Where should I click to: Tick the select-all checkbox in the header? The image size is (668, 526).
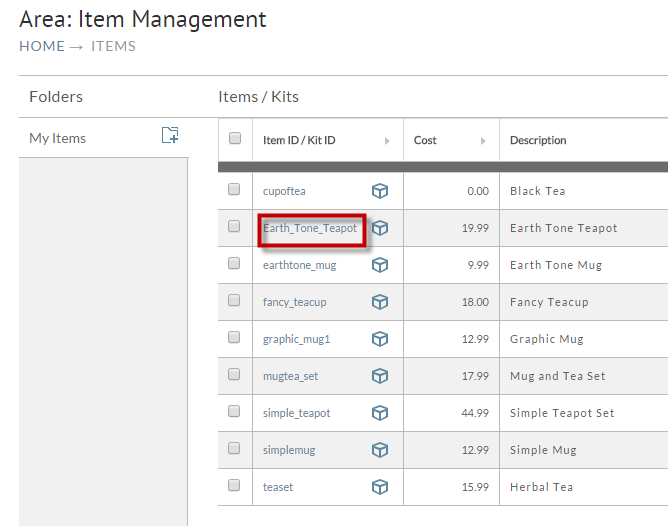point(235,138)
